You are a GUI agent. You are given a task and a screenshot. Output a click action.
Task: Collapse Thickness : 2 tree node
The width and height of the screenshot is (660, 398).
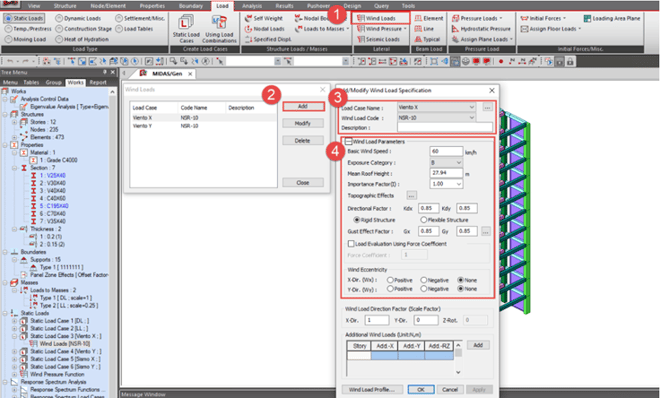(14, 229)
